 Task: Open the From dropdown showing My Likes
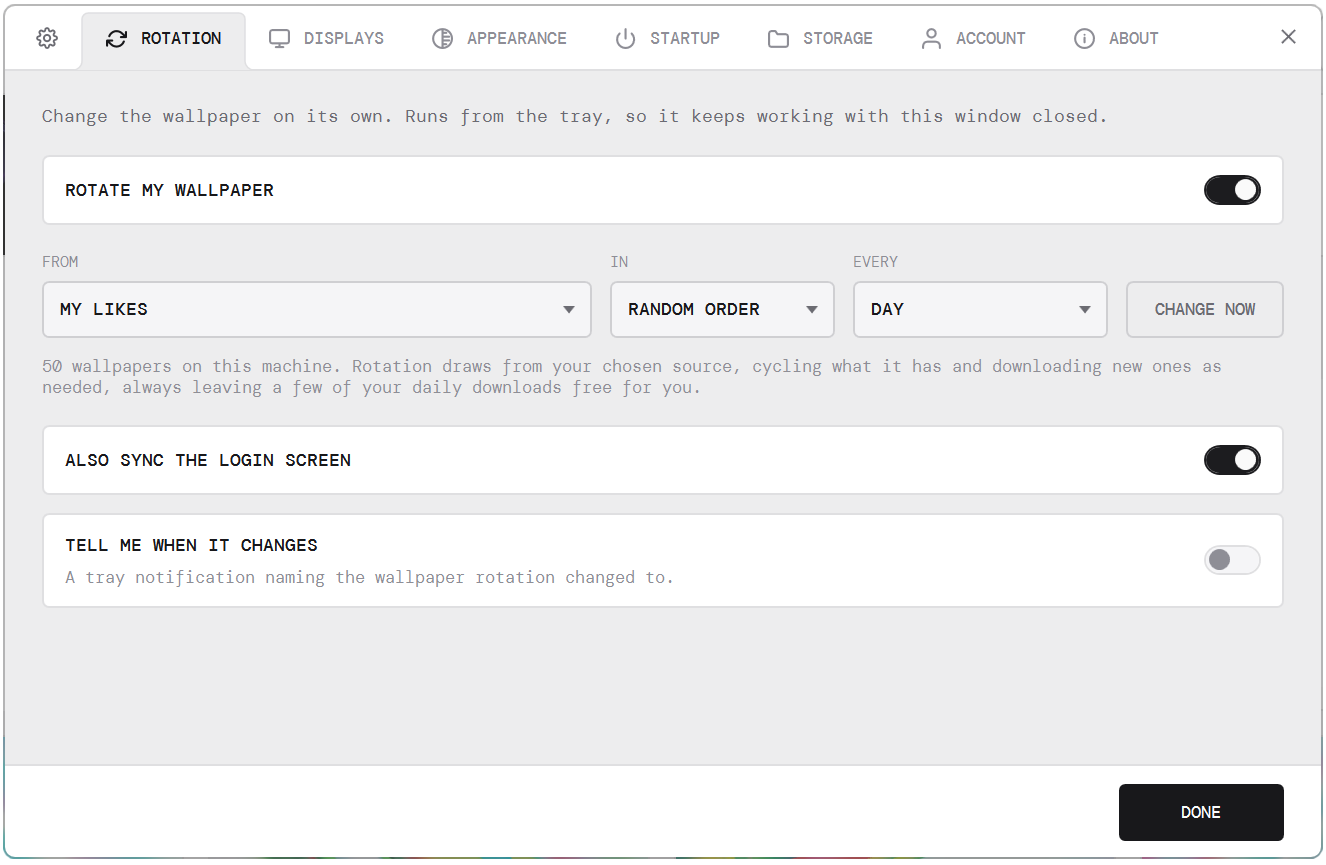[317, 310]
